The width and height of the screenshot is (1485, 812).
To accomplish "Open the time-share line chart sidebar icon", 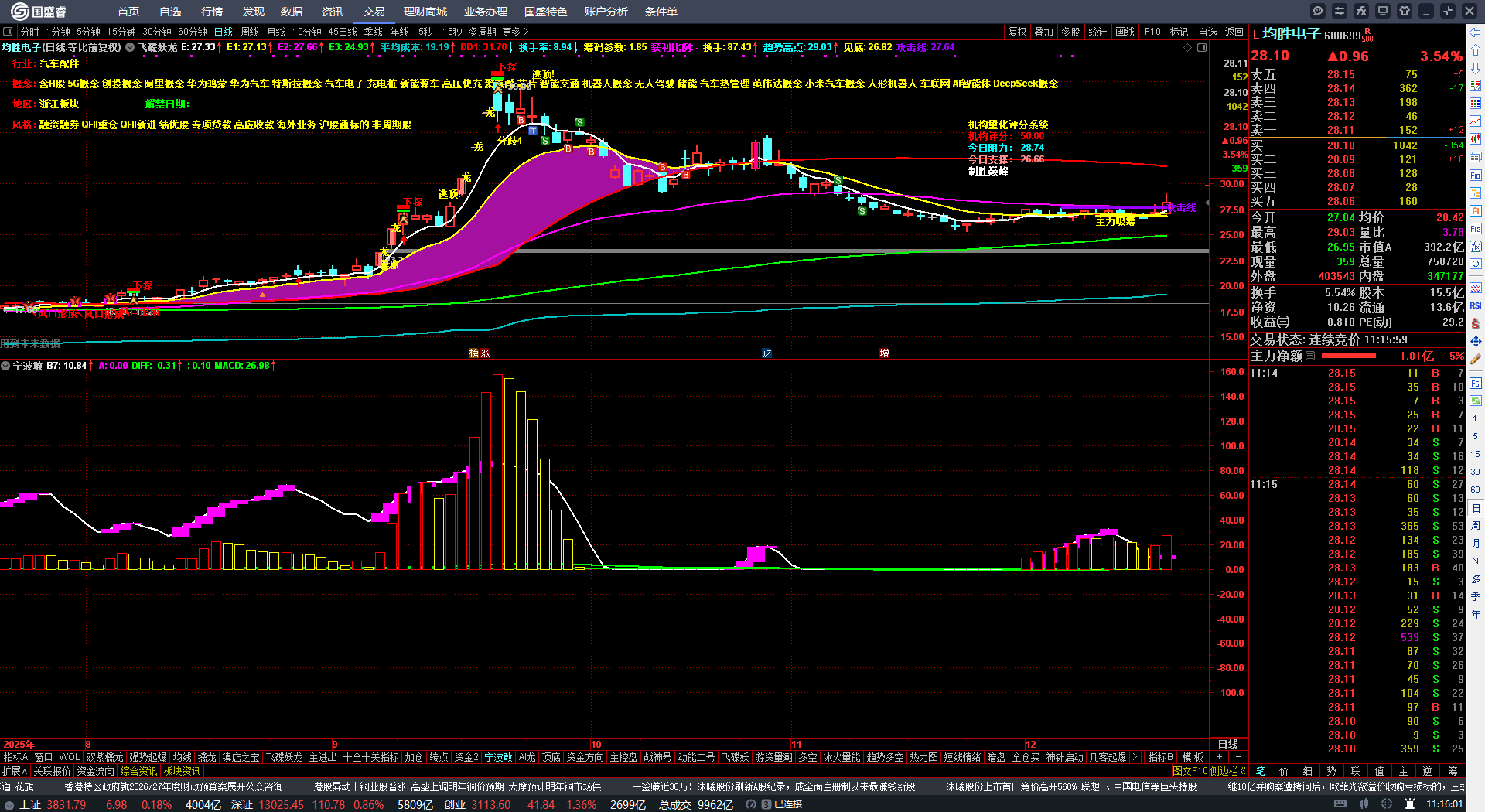I will [1476, 121].
